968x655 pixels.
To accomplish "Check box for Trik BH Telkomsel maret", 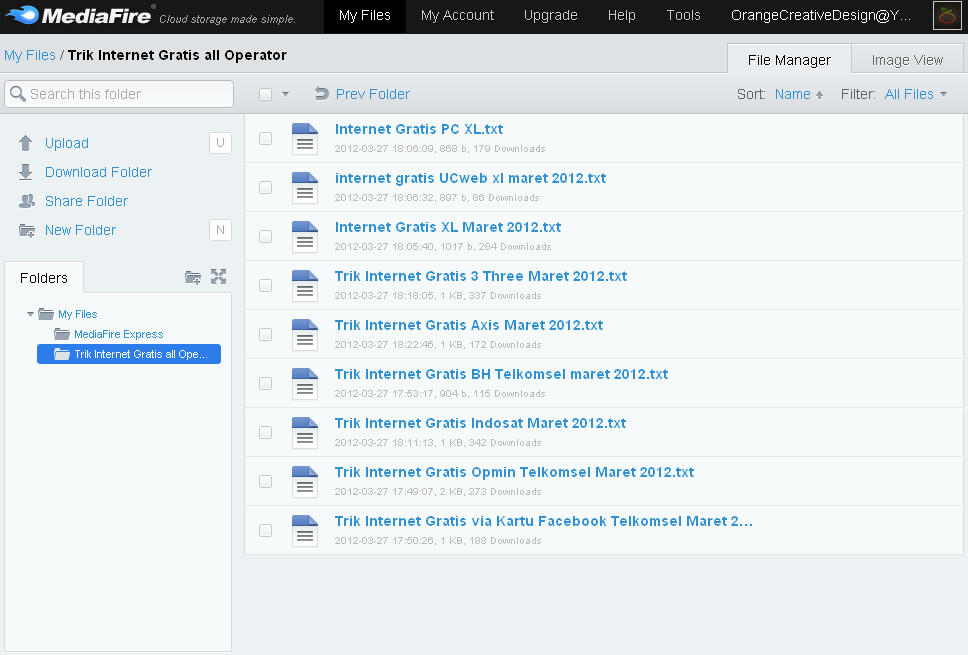I will point(265,383).
